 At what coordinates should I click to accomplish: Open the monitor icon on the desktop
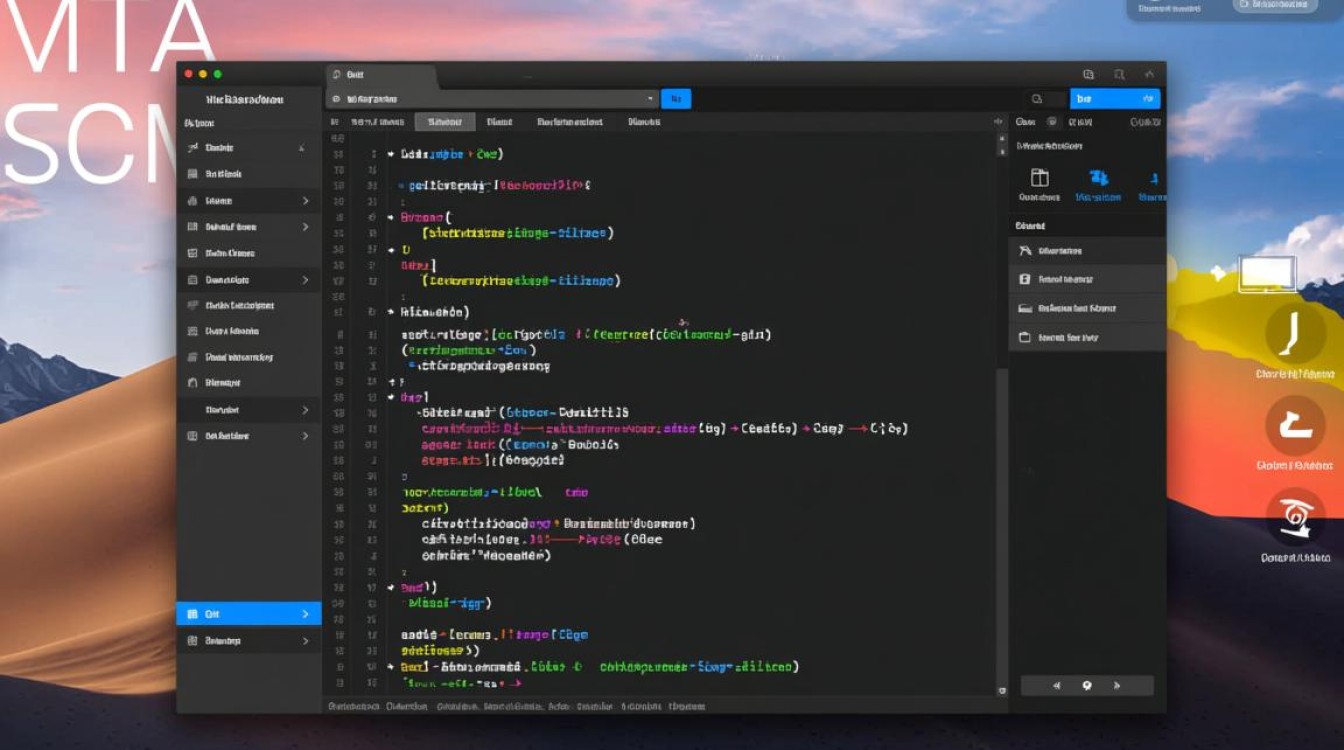(1267, 273)
